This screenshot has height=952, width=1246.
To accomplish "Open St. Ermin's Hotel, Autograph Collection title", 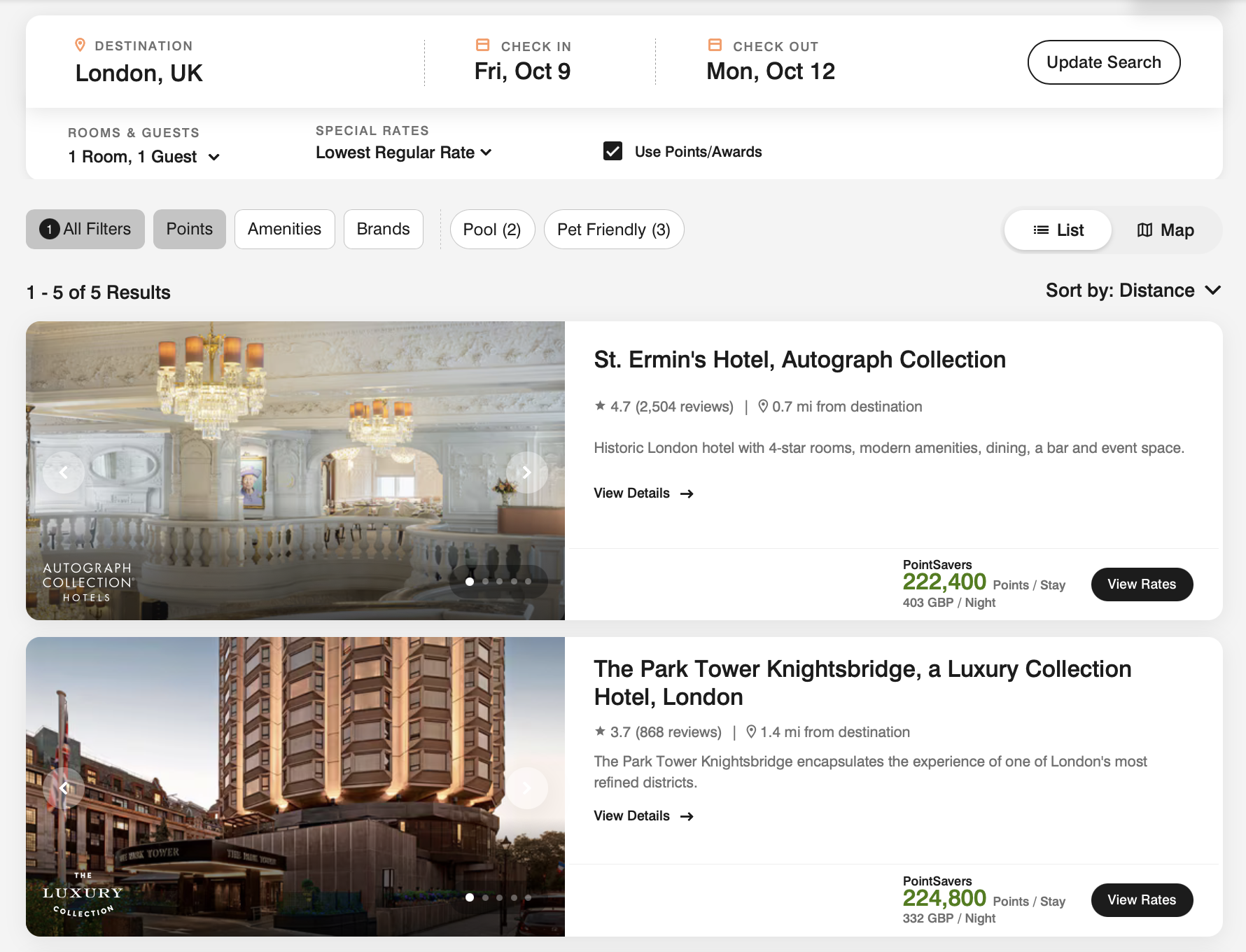I will click(799, 360).
